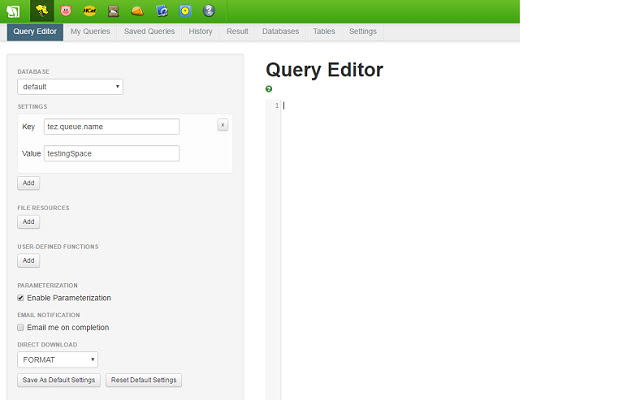640x400 pixels.
Task: Launch the Pig editor icon
Action: point(66,11)
